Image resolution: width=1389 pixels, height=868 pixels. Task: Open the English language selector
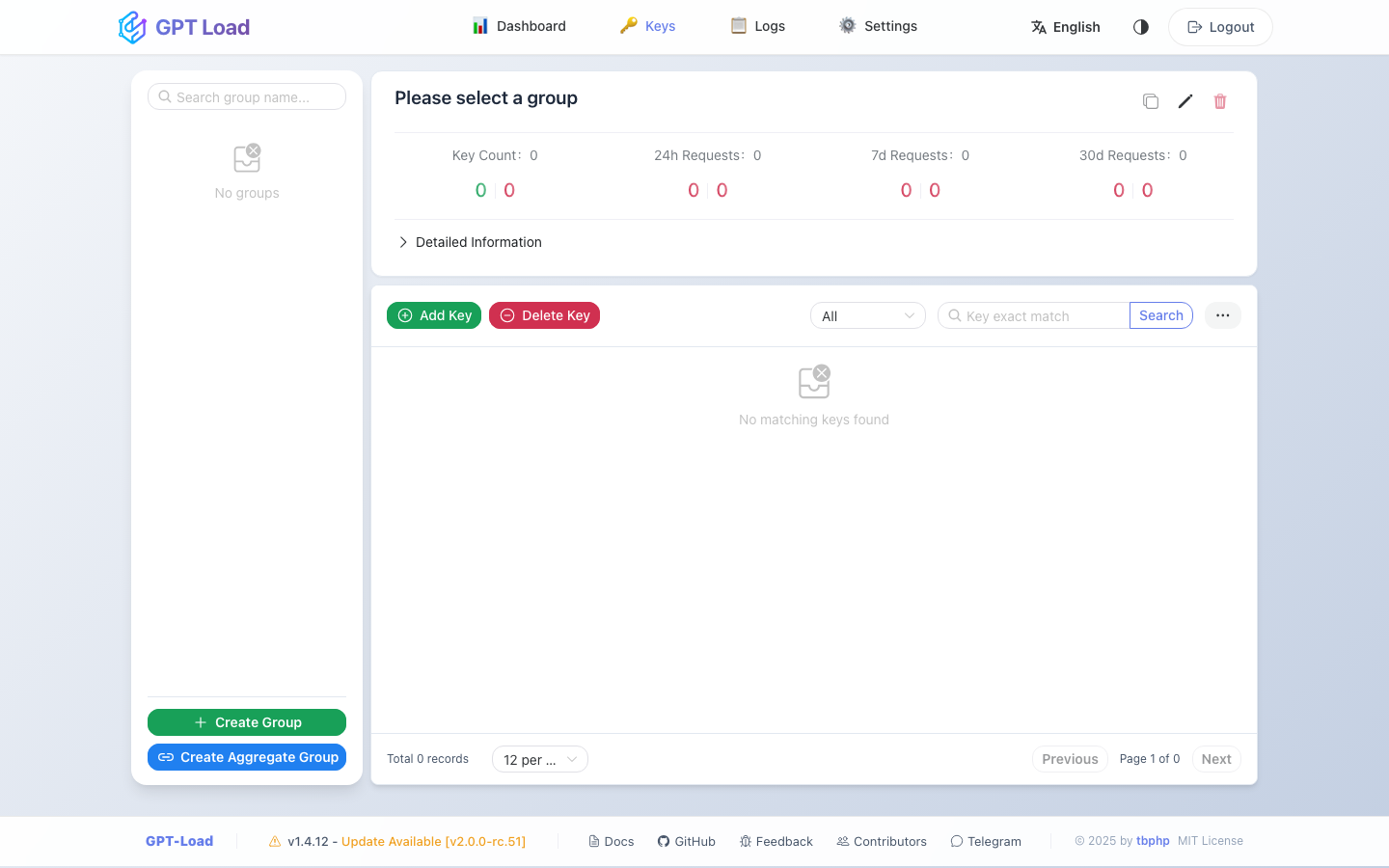pyautogui.click(x=1066, y=27)
